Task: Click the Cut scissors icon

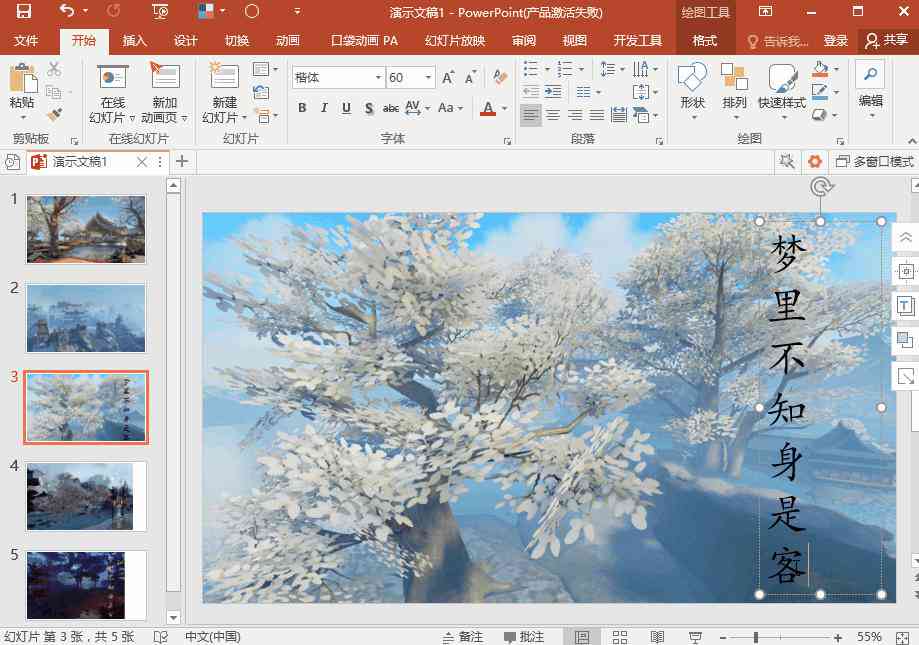Action: pyautogui.click(x=55, y=69)
